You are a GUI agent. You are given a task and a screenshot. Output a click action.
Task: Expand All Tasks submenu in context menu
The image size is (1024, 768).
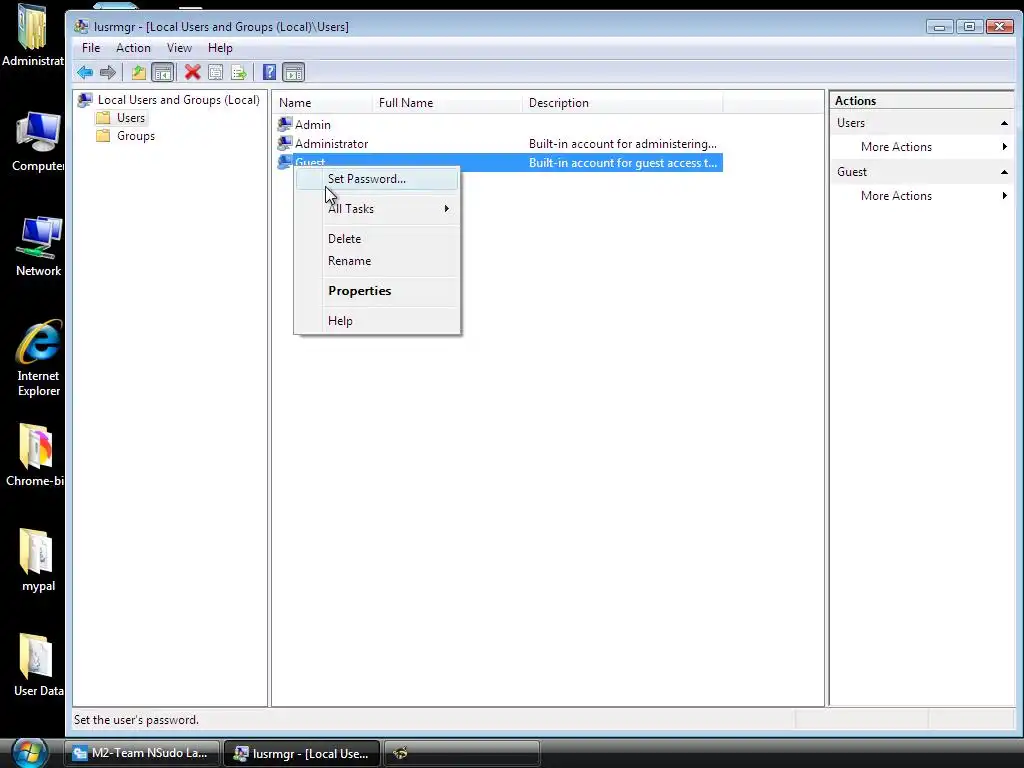point(377,209)
